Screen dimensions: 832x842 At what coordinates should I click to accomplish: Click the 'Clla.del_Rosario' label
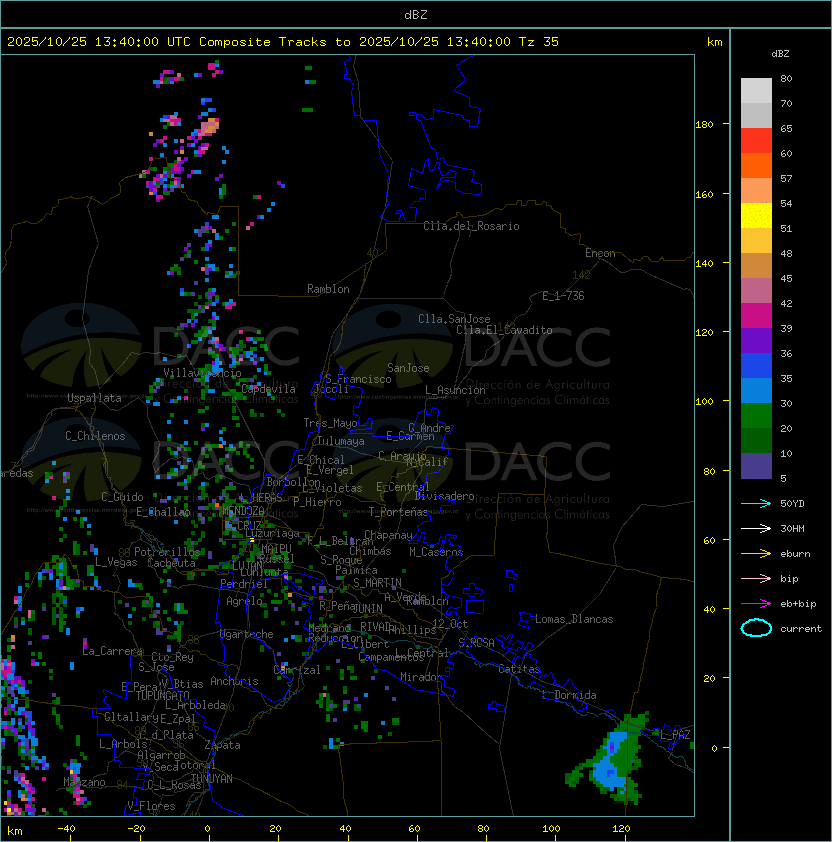click(471, 226)
